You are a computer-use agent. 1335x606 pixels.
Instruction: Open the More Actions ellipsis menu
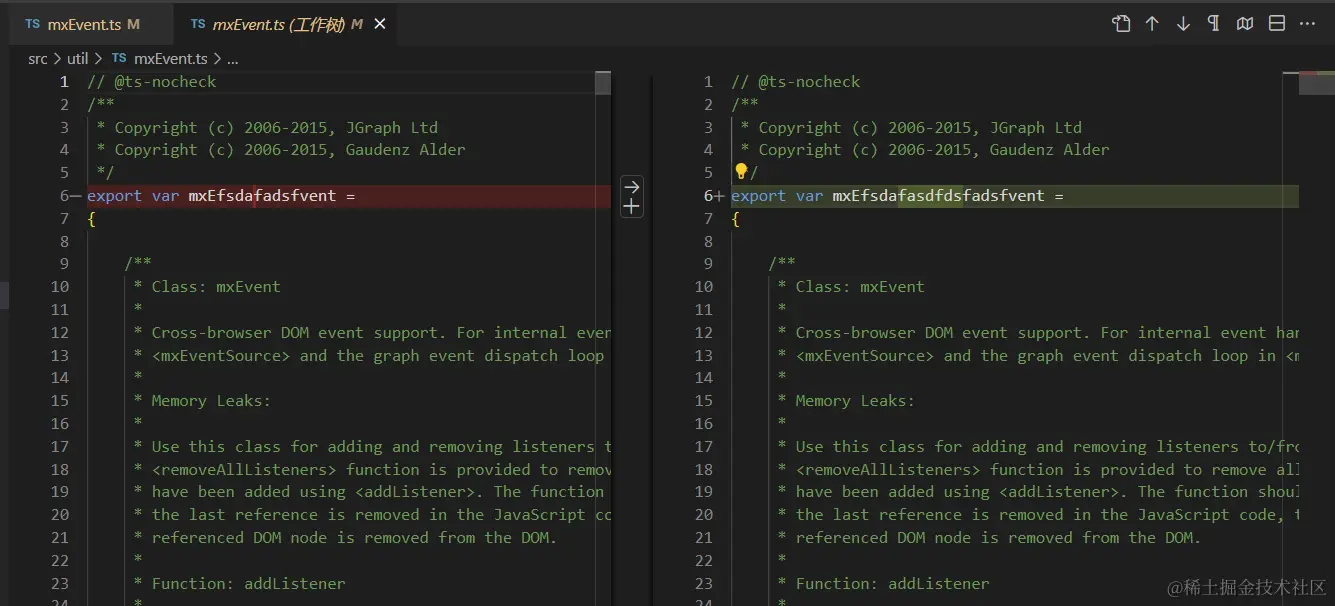(x=1307, y=24)
